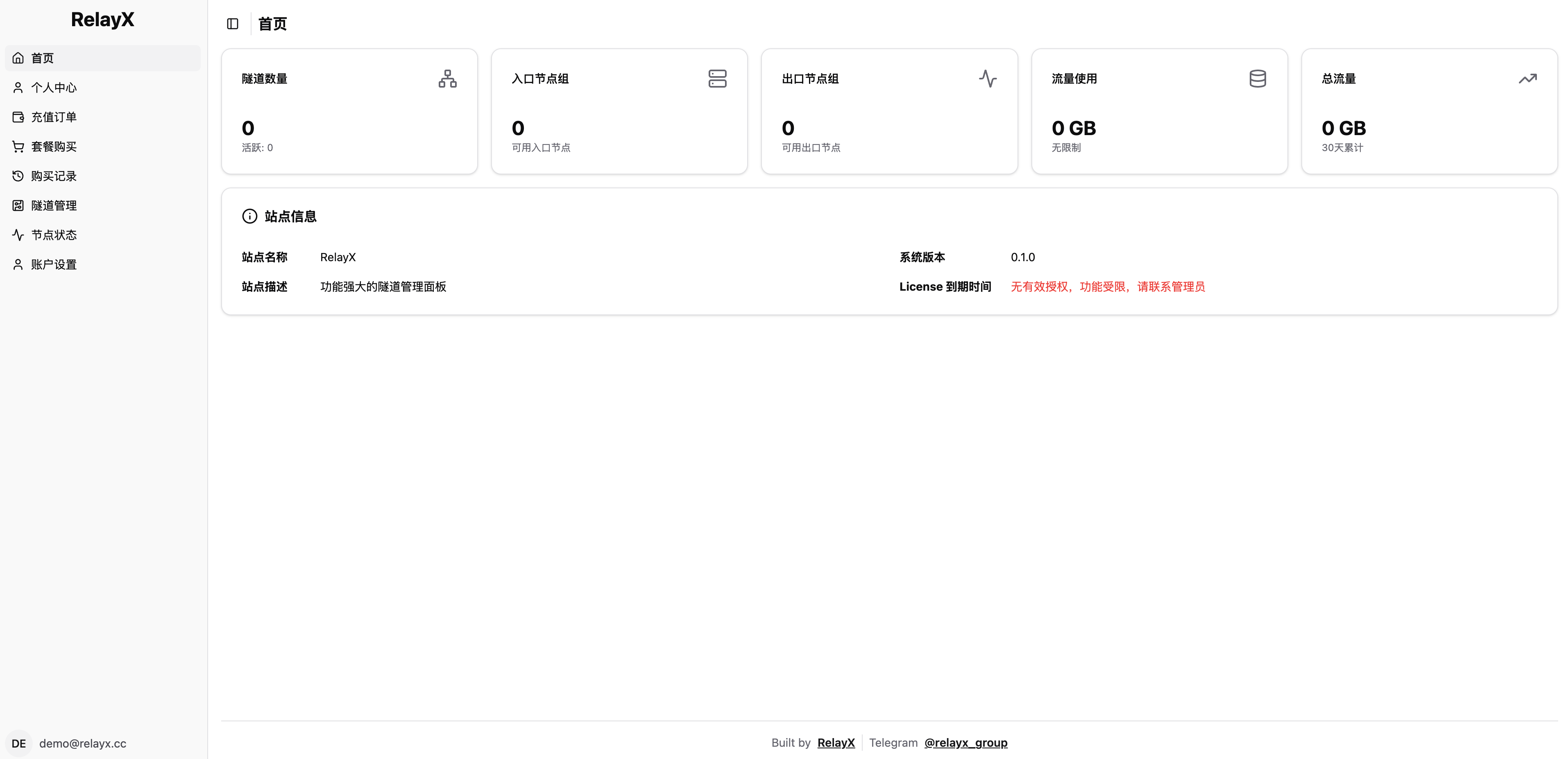Collapse the sidebar using the panel toggle icon
The image size is (1568, 759).
pyautogui.click(x=232, y=24)
